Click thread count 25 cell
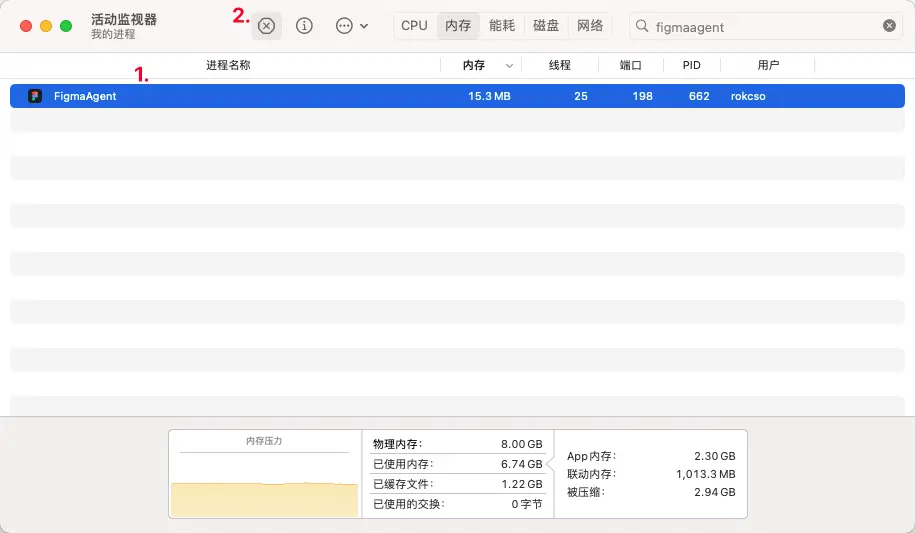Viewport: 915px width, 533px height. pyautogui.click(x=581, y=96)
